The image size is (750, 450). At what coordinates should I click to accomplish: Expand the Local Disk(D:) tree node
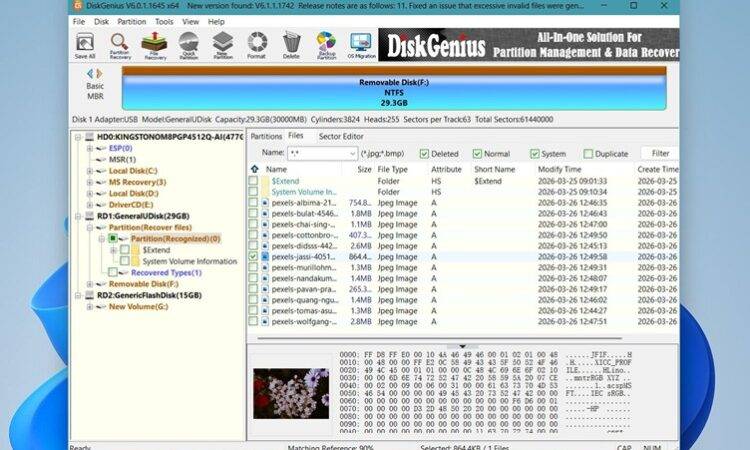coord(89,194)
